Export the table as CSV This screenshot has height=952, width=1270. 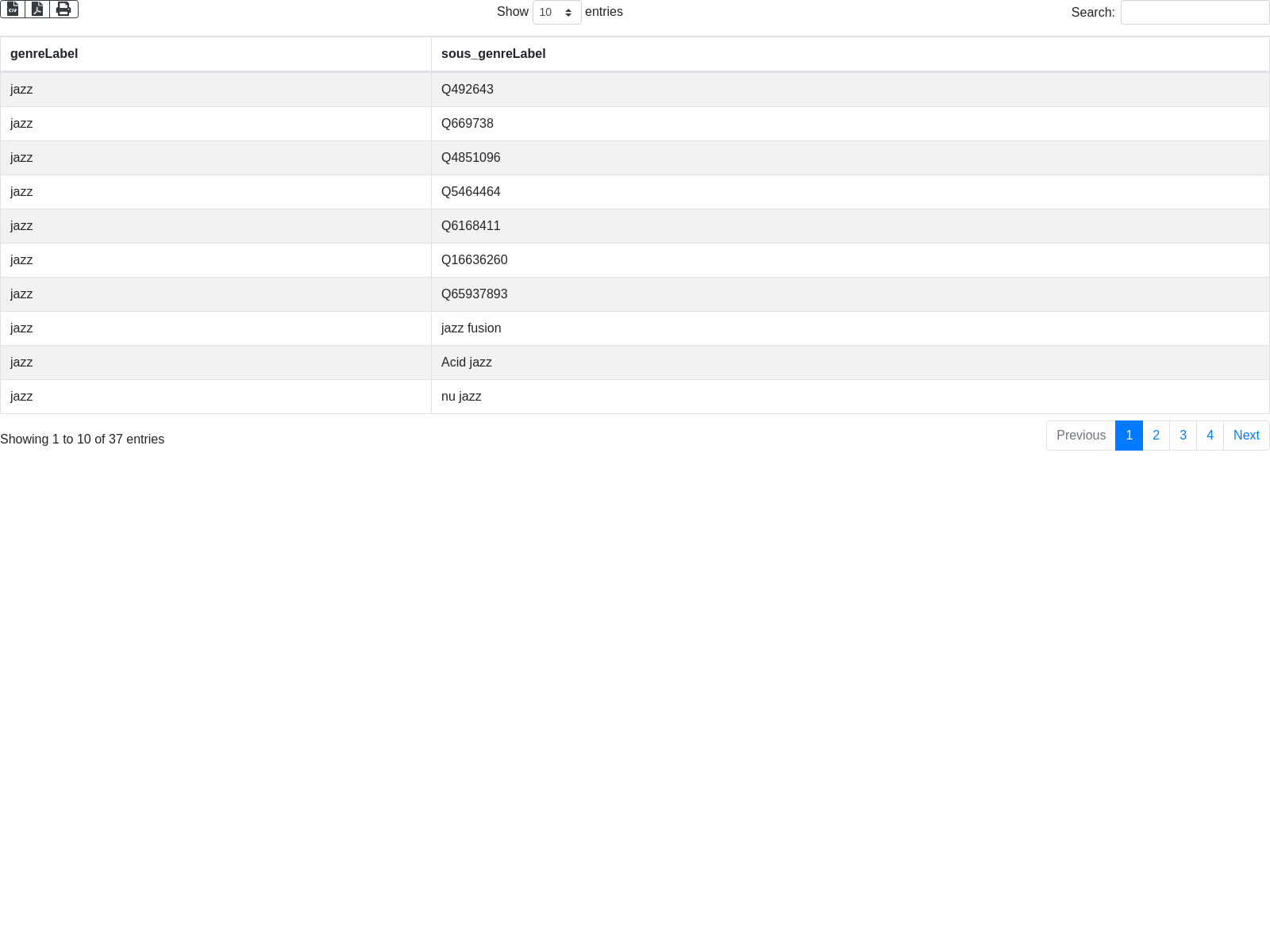point(13,9)
